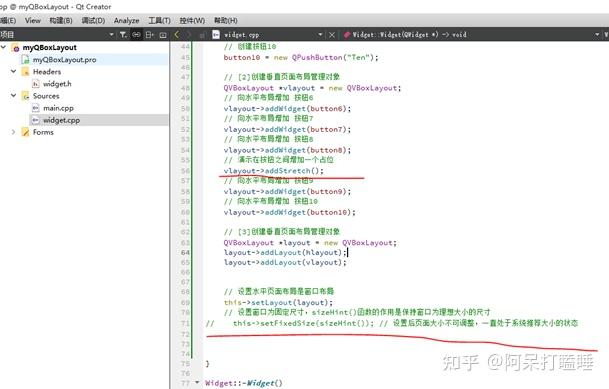
Task: Open the 控件(W) menu
Action: click(x=192, y=20)
